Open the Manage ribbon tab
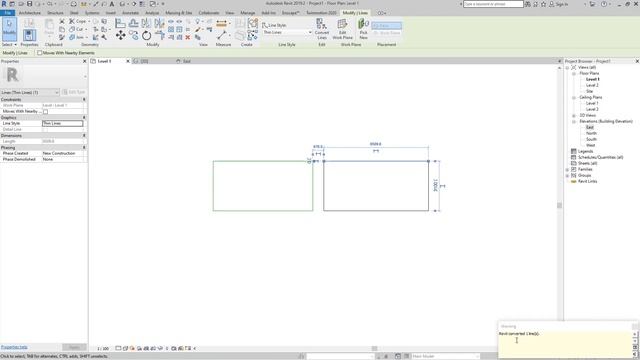 click(247, 13)
